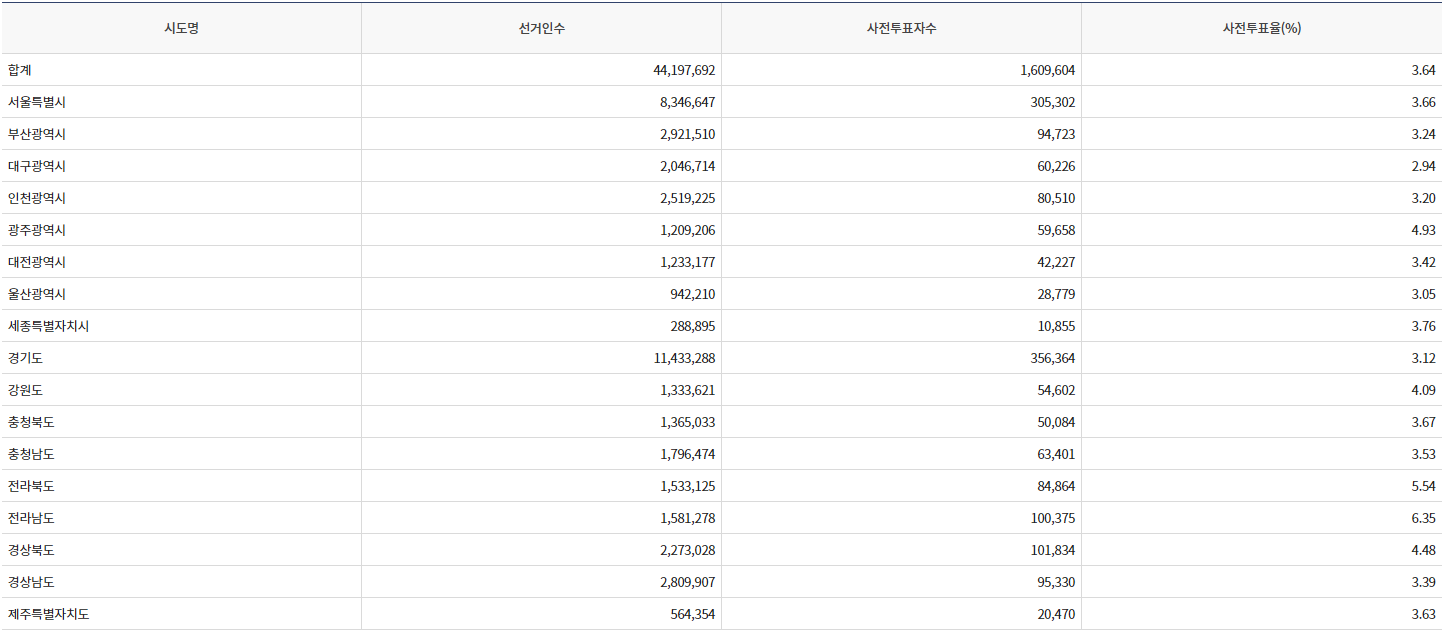Click the 사전투표율(%) column header
Viewport: 1443px width, 632px height.
coord(1261,28)
